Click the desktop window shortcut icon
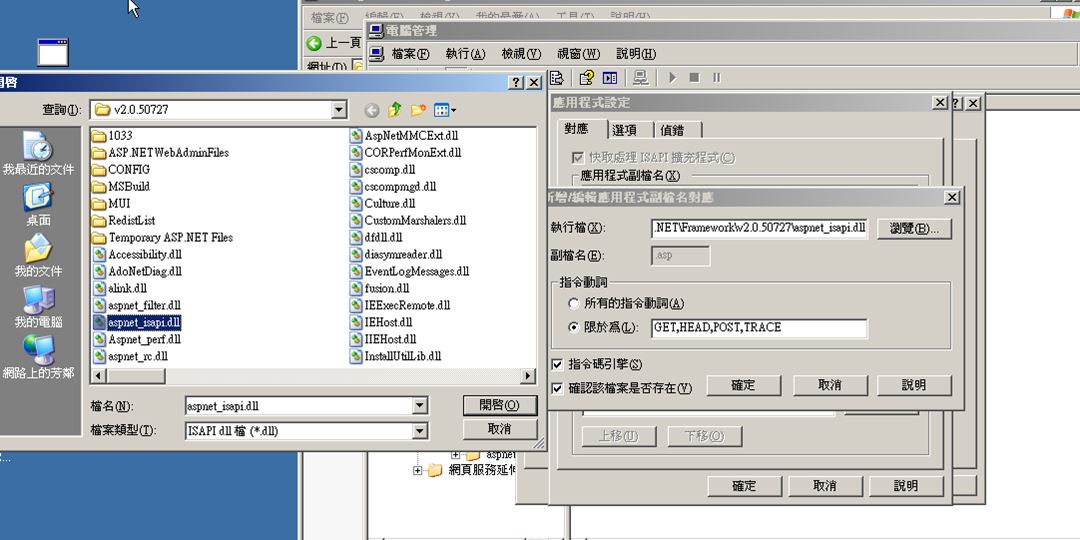 pyautogui.click(x=52, y=52)
